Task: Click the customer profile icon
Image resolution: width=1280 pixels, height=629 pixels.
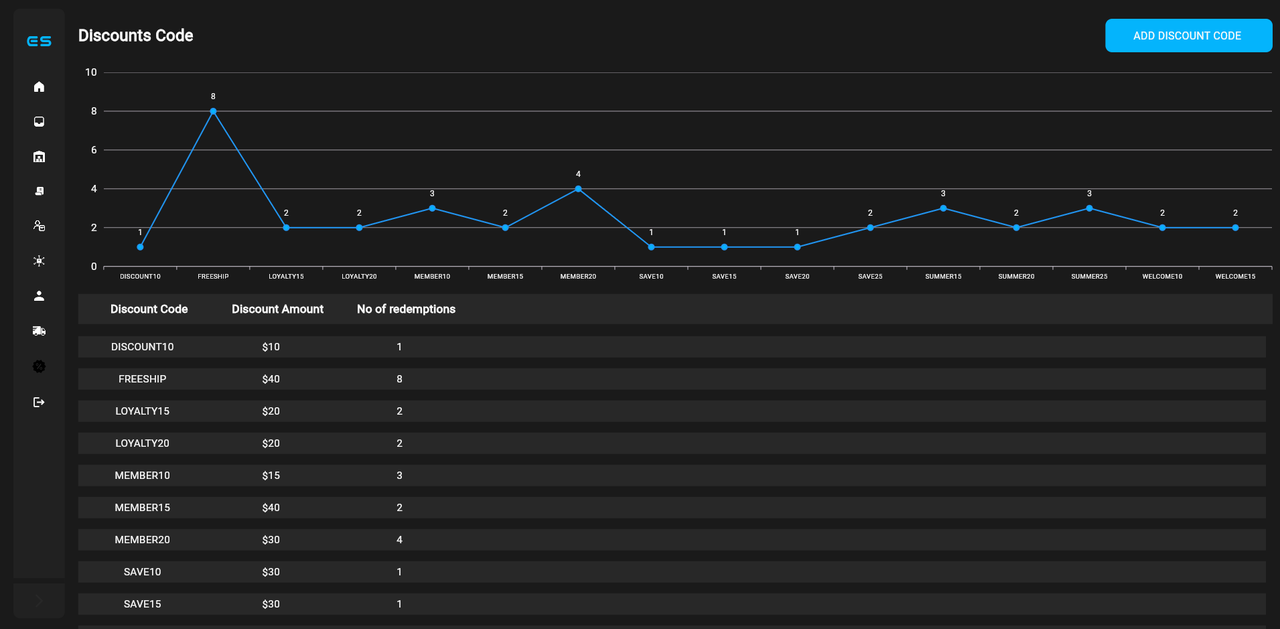Action: pyautogui.click(x=39, y=295)
